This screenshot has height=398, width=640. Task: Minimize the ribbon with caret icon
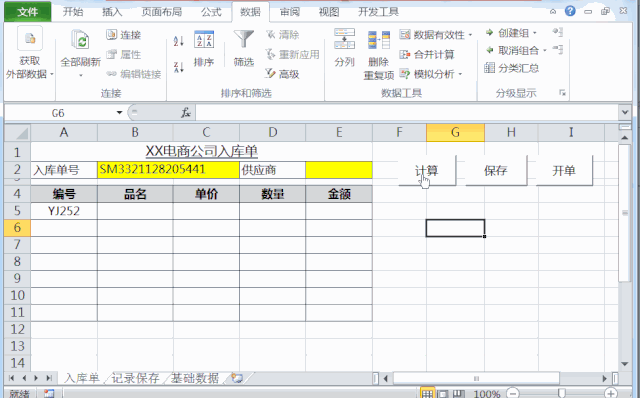tap(553, 11)
